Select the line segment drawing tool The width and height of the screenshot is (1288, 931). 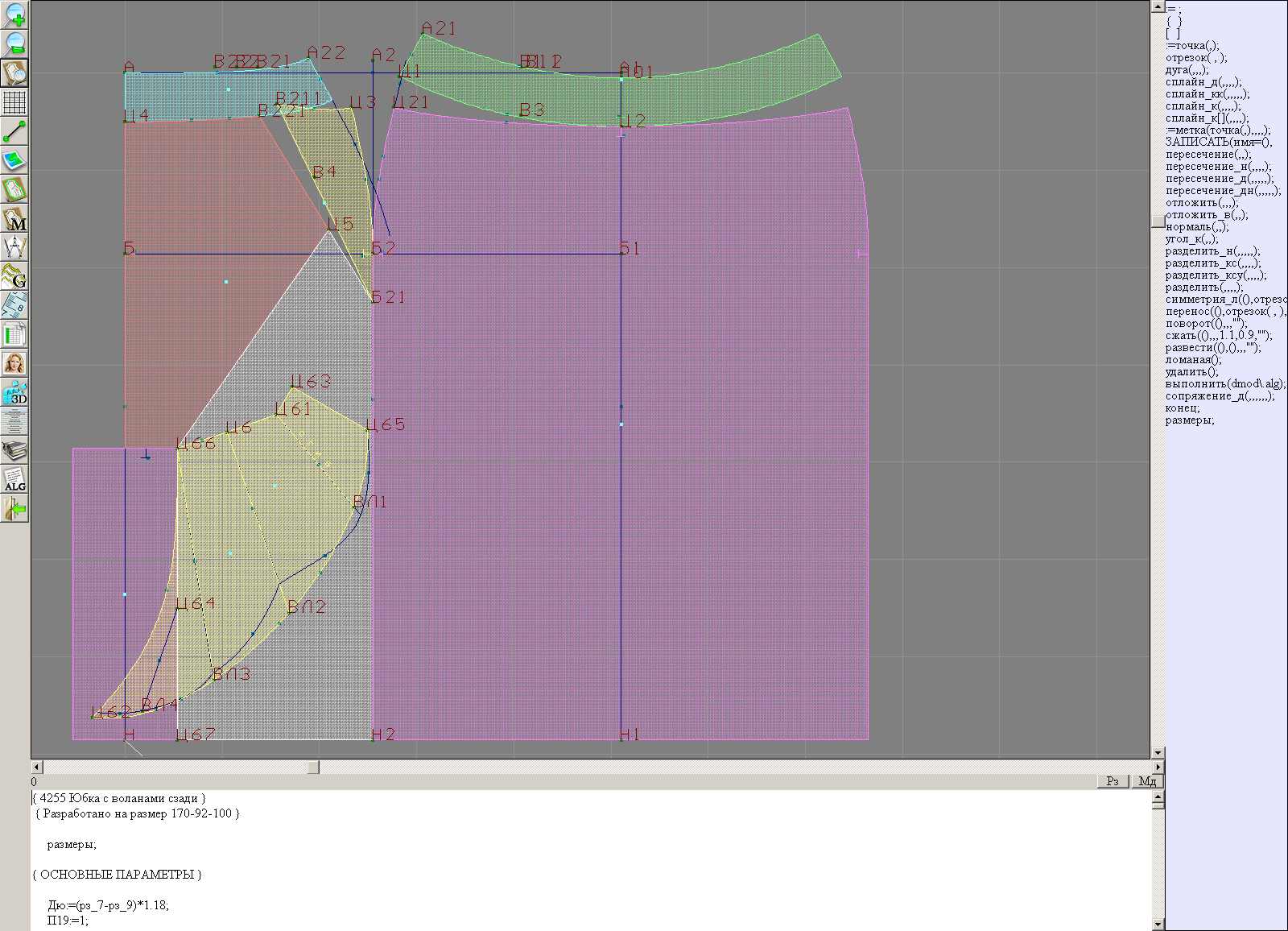14,131
